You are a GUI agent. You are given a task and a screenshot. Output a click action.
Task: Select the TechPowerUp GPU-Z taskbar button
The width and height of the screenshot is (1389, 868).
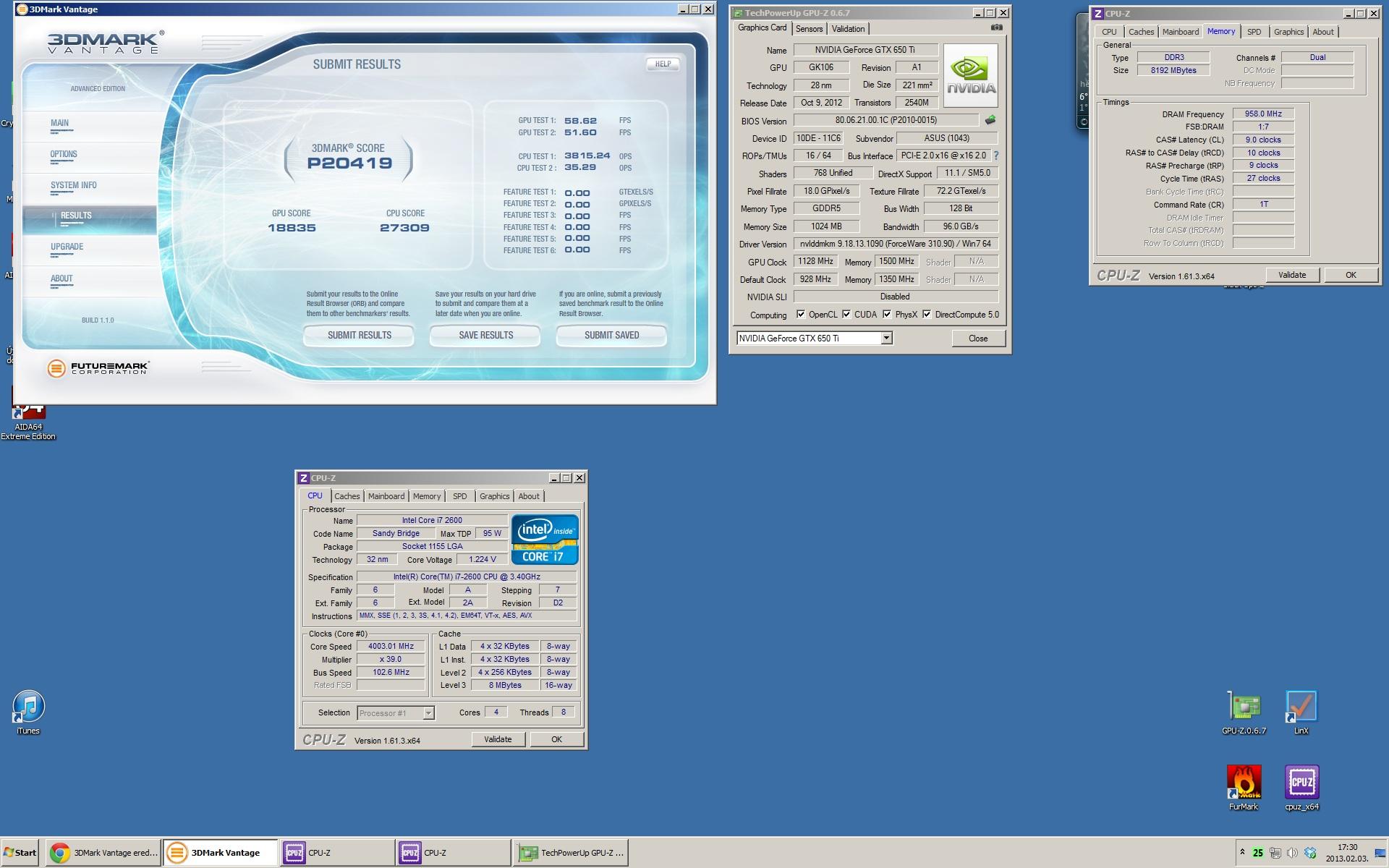click(x=571, y=853)
